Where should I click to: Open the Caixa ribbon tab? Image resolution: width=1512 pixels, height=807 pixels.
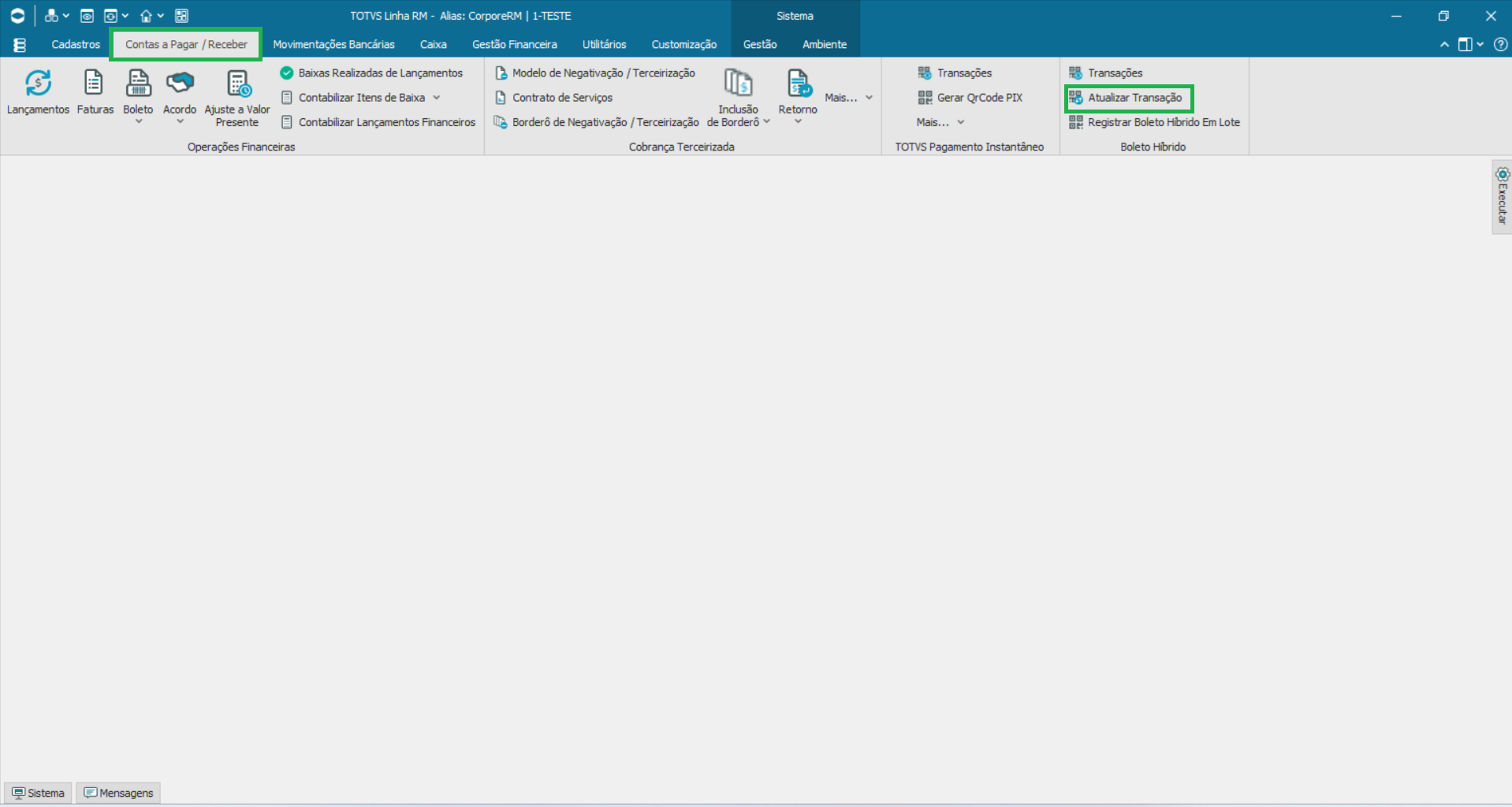coord(434,44)
